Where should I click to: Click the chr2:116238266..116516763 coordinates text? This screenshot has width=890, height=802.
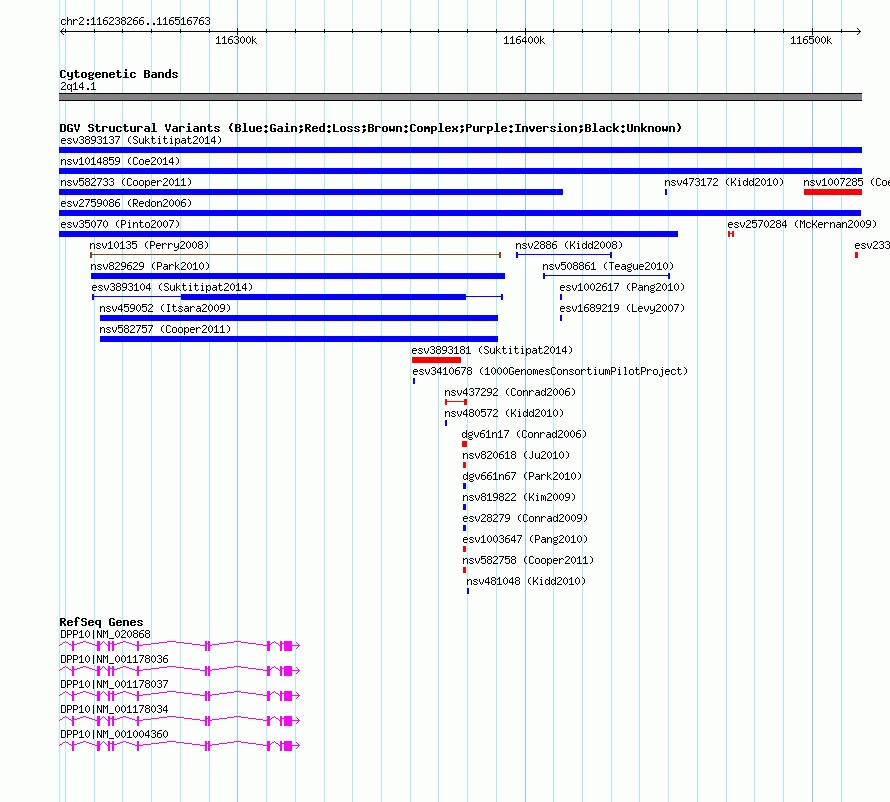pyautogui.click(x=135, y=21)
